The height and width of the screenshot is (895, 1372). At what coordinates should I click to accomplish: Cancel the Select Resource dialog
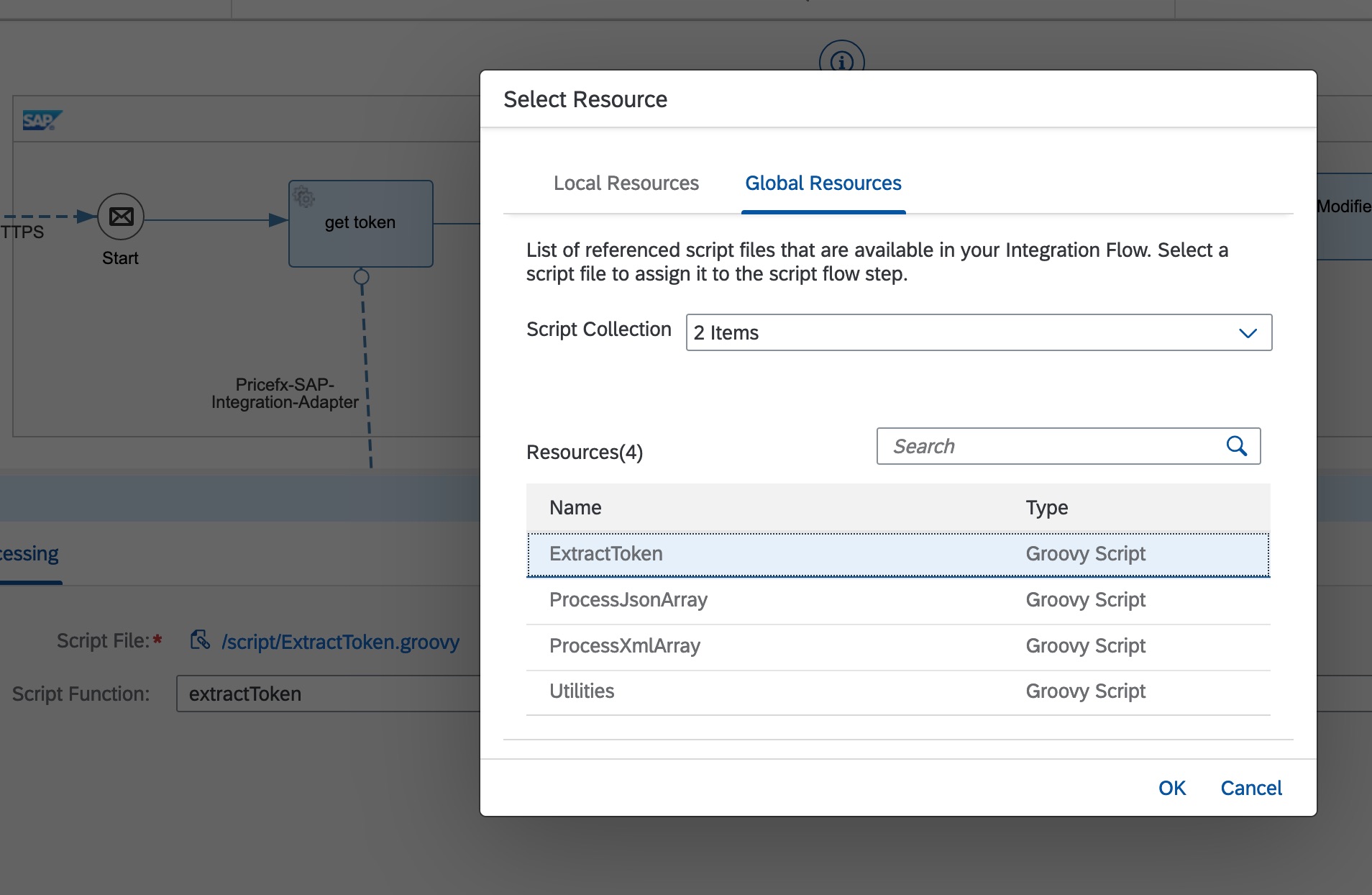(1250, 788)
